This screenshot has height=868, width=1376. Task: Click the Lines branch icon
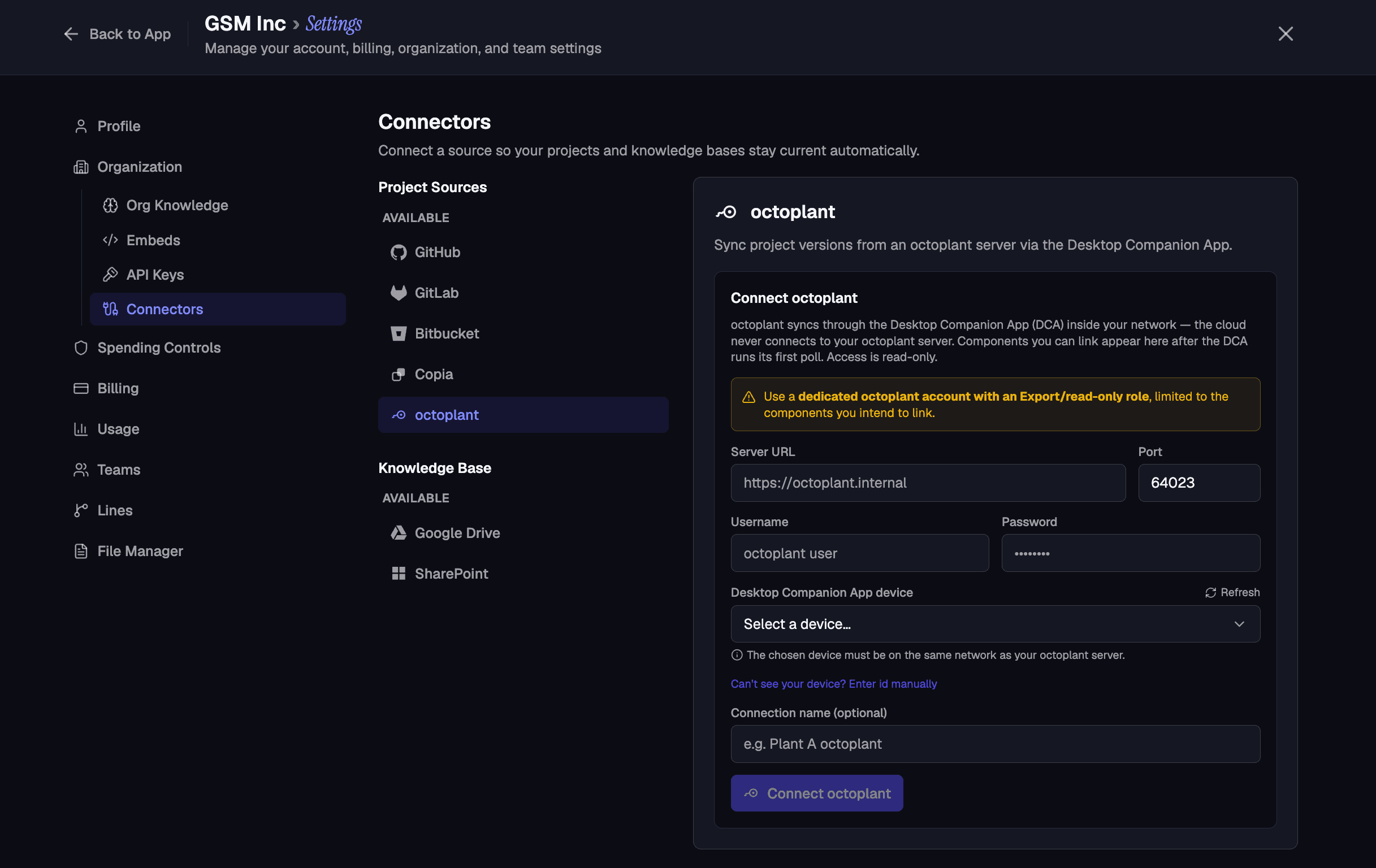(81, 510)
